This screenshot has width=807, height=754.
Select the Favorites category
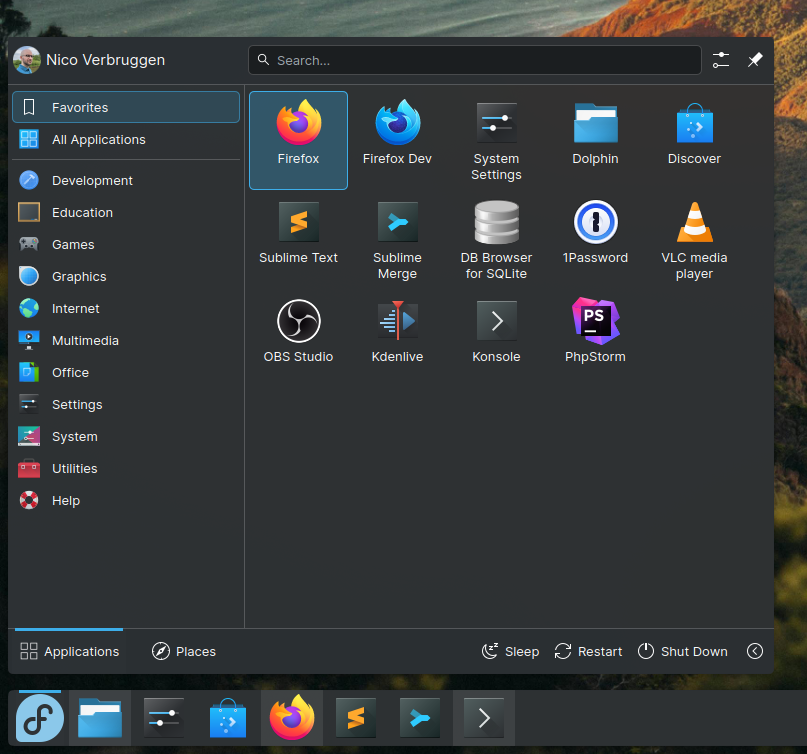126,107
